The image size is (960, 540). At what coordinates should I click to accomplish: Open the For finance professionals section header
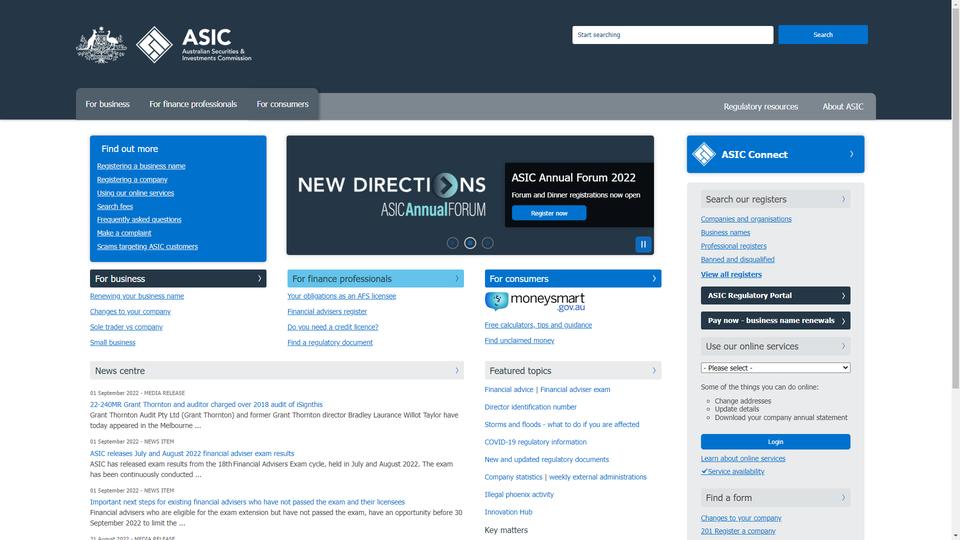[x=375, y=279]
